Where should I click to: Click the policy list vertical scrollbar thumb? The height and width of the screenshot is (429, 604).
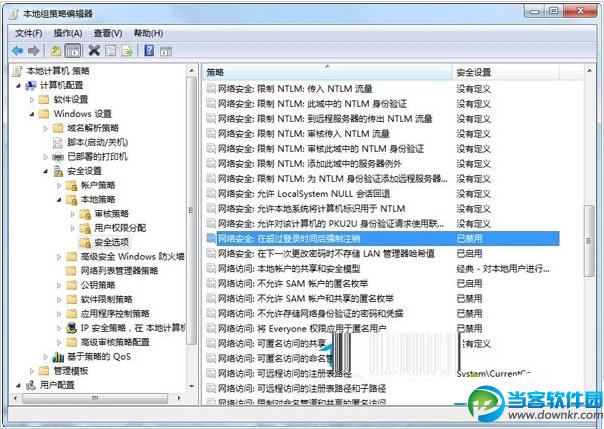point(589,241)
